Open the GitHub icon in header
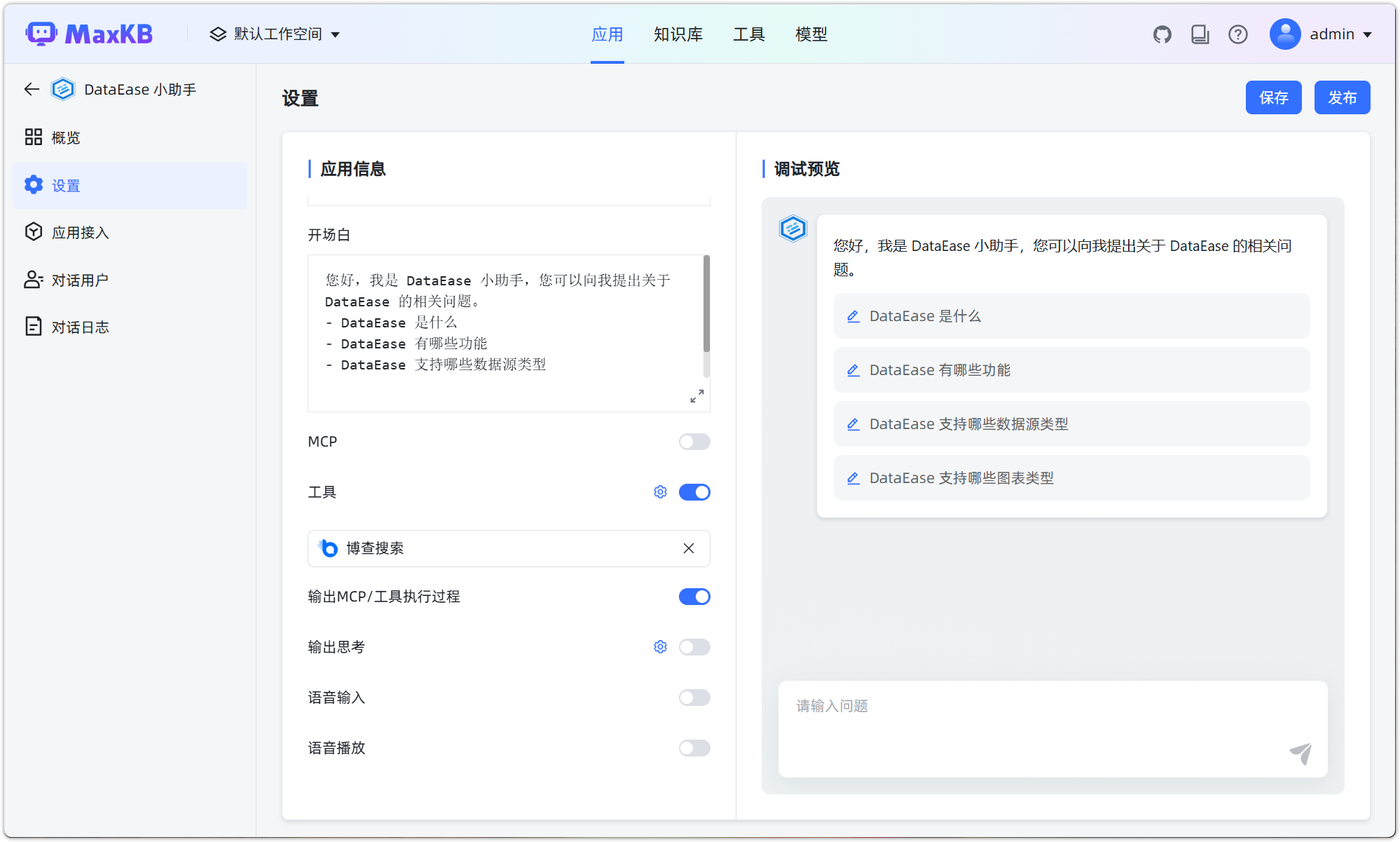 pyautogui.click(x=1162, y=34)
